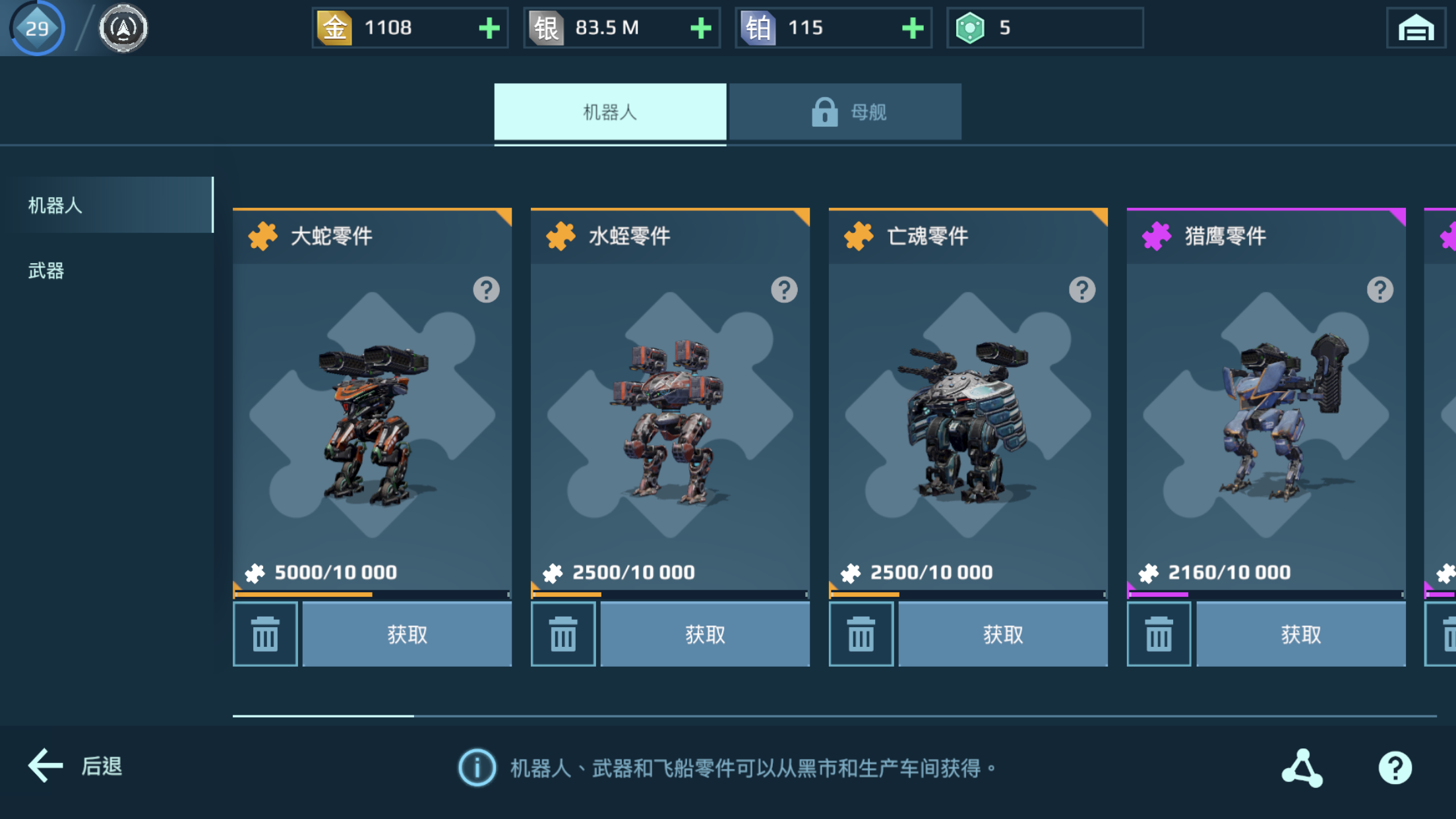Add silver with plus next to 83.5 M
Screen dimensions: 1456x819
(700, 28)
